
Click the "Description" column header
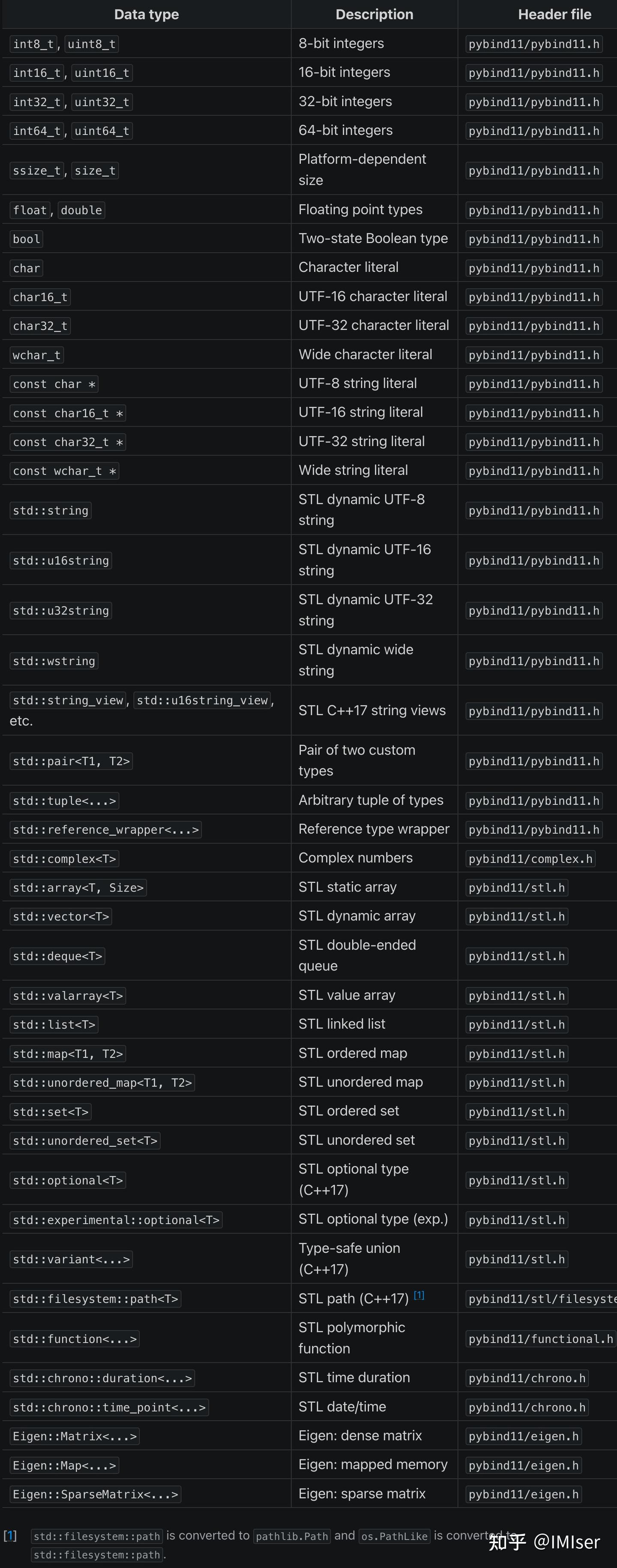(x=374, y=15)
